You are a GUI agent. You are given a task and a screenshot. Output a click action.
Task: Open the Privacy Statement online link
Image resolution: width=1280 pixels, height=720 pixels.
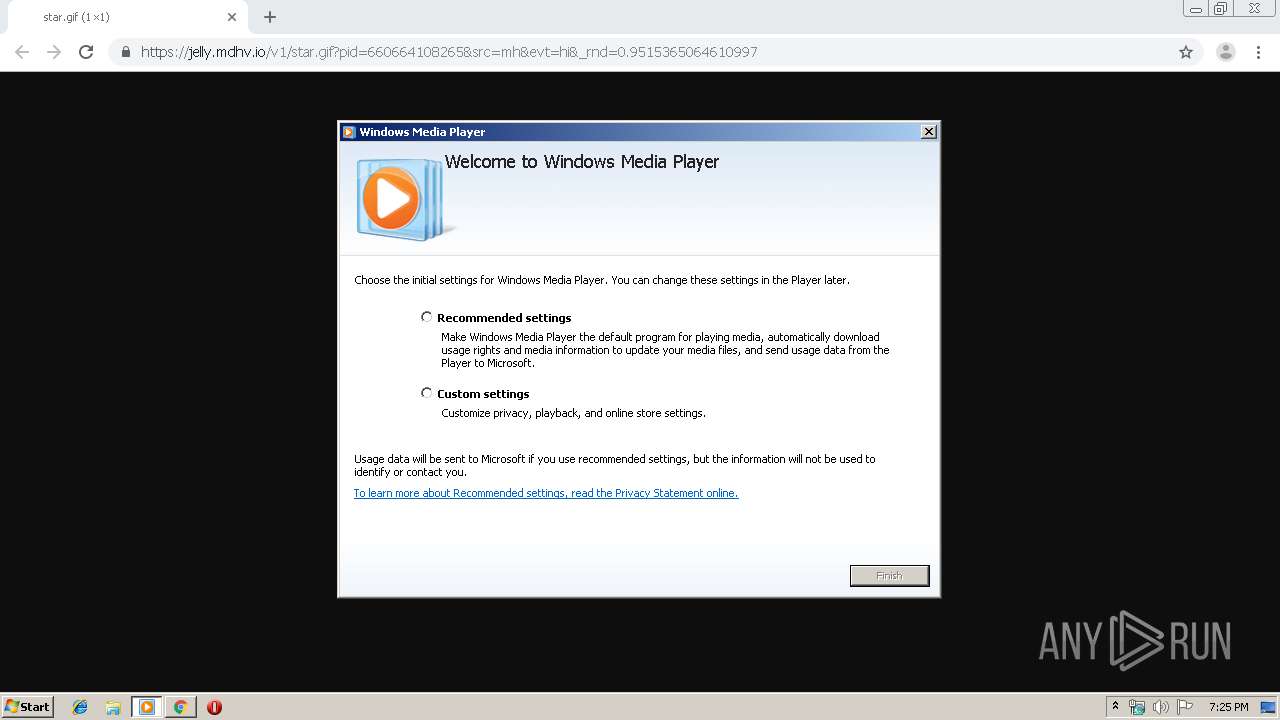pos(546,493)
